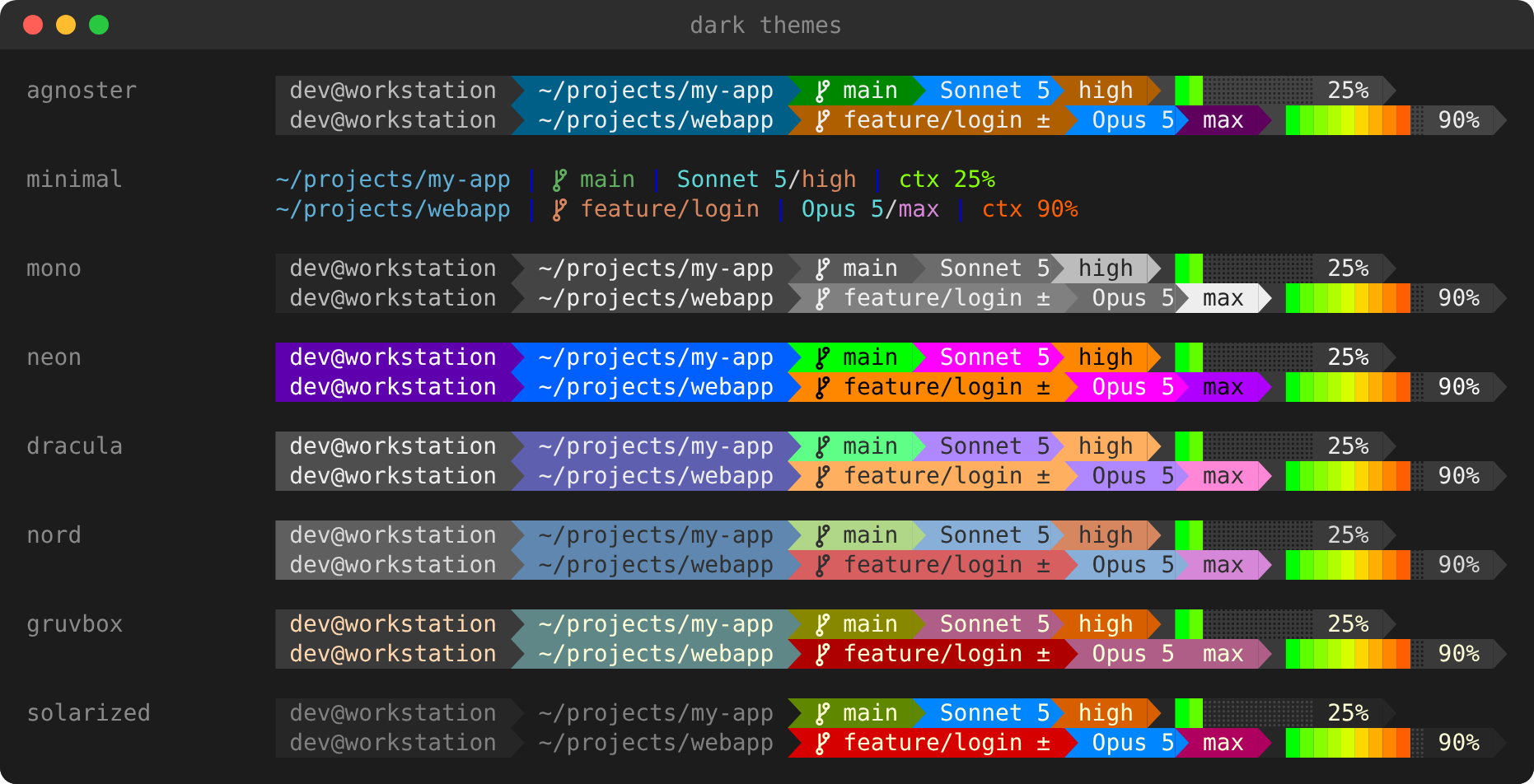
Task: Click "~/projects/webapp" in the nord theme
Action: tap(656, 565)
